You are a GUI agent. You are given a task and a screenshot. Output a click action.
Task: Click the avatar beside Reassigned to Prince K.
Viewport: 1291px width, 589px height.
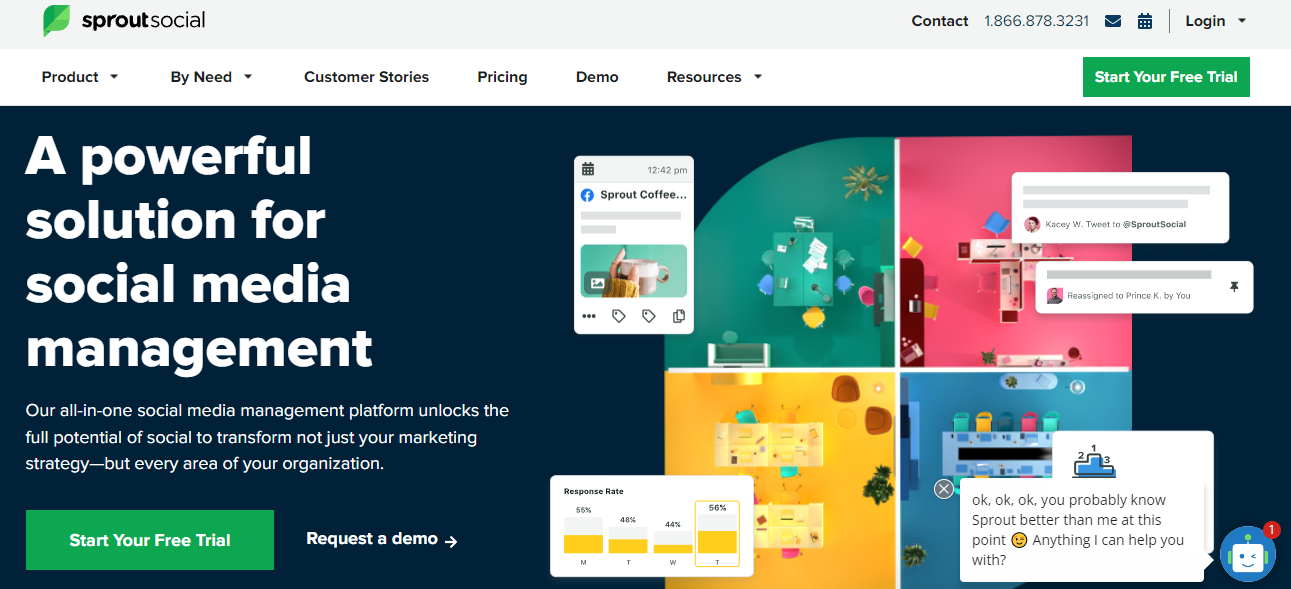coord(1054,296)
